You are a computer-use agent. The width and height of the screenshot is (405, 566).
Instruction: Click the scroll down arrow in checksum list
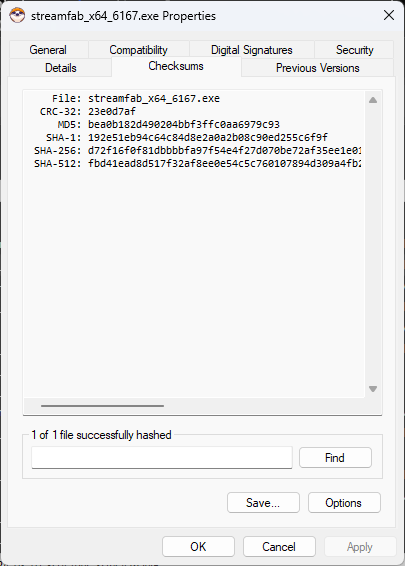tap(373, 389)
